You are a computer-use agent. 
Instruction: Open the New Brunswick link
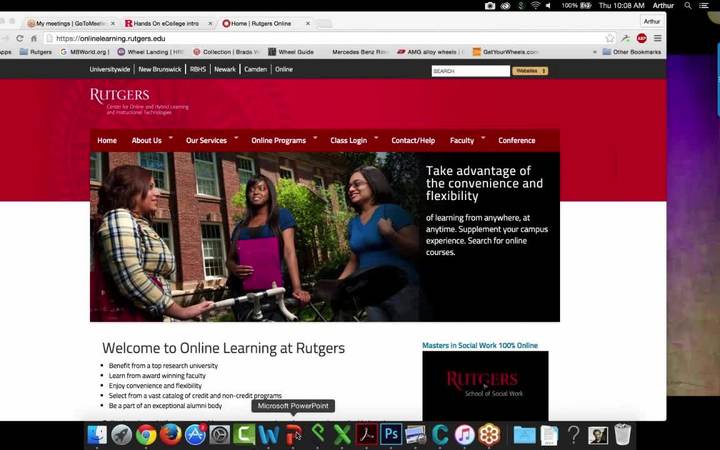160,69
